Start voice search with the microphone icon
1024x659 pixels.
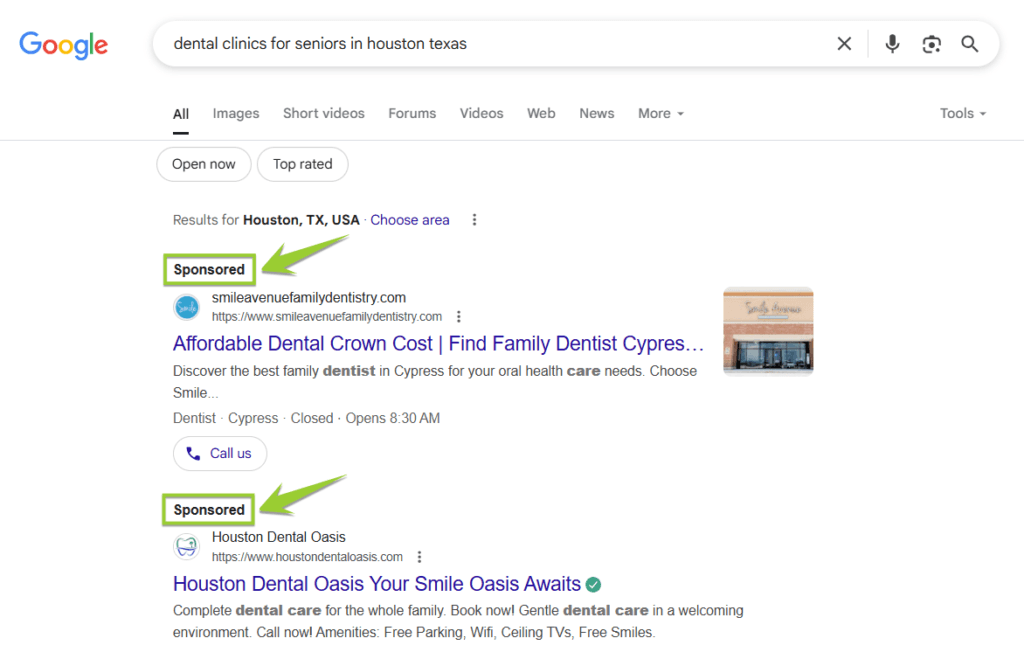pos(892,44)
